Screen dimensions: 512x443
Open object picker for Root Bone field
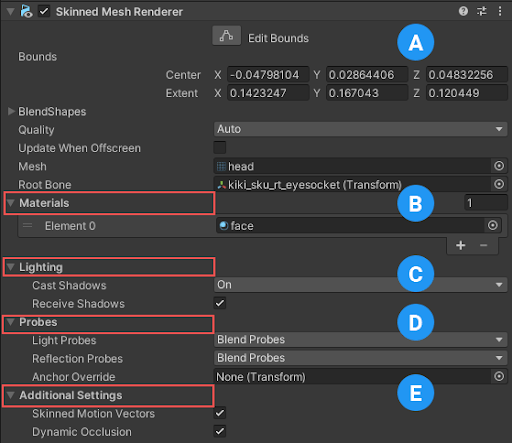[x=499, y=184]
